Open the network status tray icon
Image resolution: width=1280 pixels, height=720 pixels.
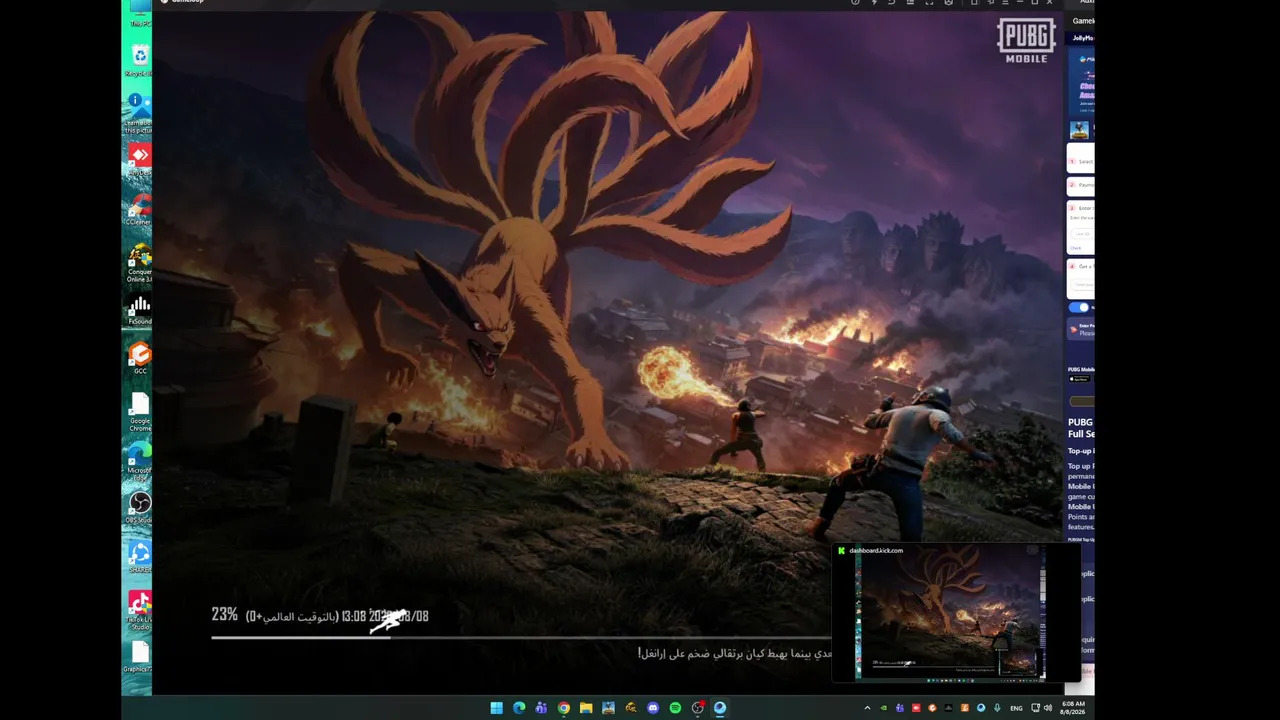point(1035,708)
